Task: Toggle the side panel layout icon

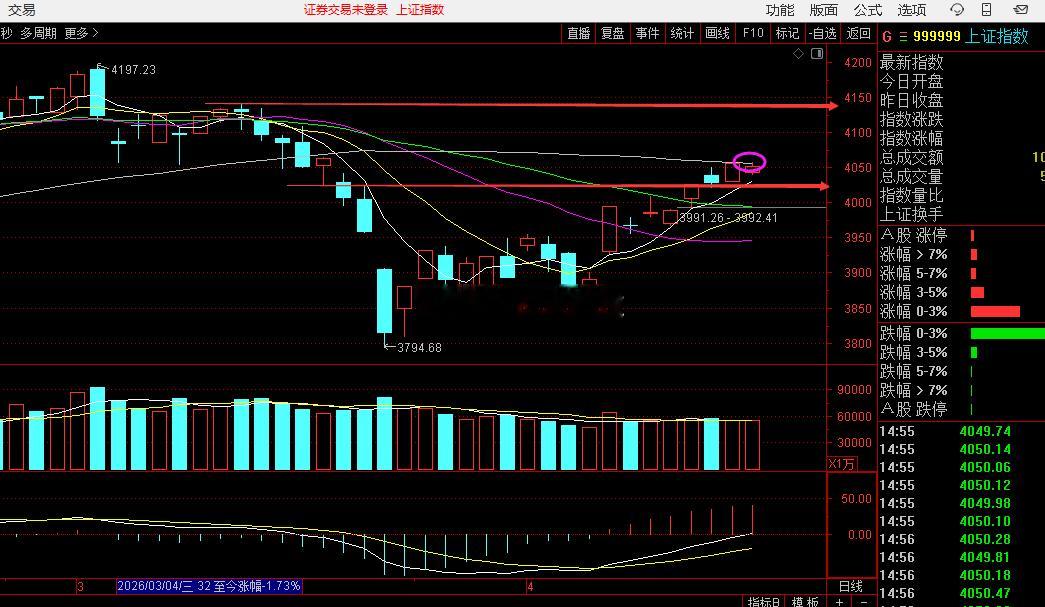Action: 817,53
